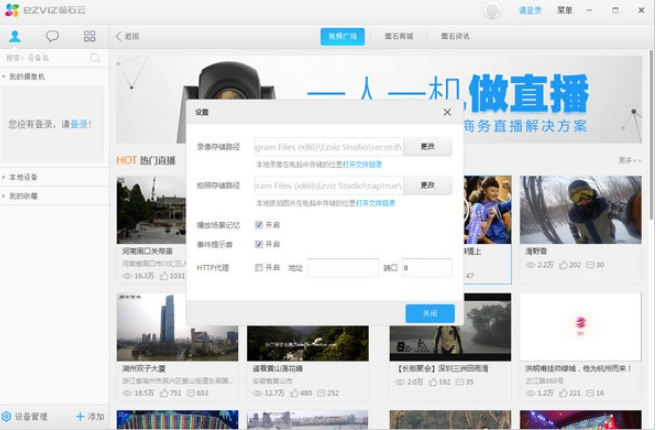Screen dimensions: 661x430
Task: Click the 设备管理 gear icon
Action: click(6, 417)
